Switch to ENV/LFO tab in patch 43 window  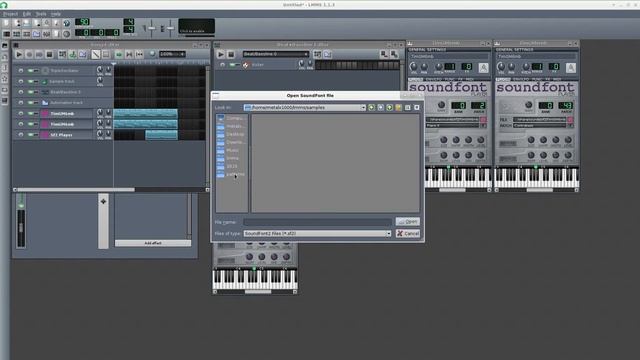click(x=520, y=79)
